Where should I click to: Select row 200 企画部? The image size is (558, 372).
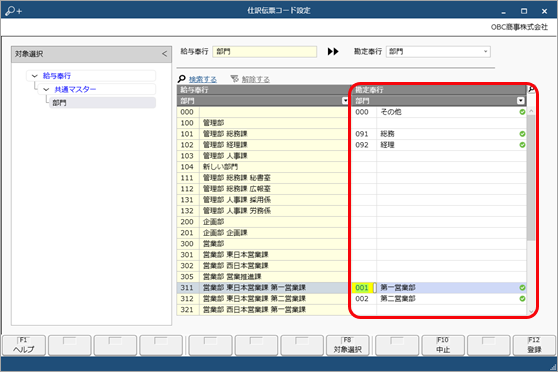[264, 222]
